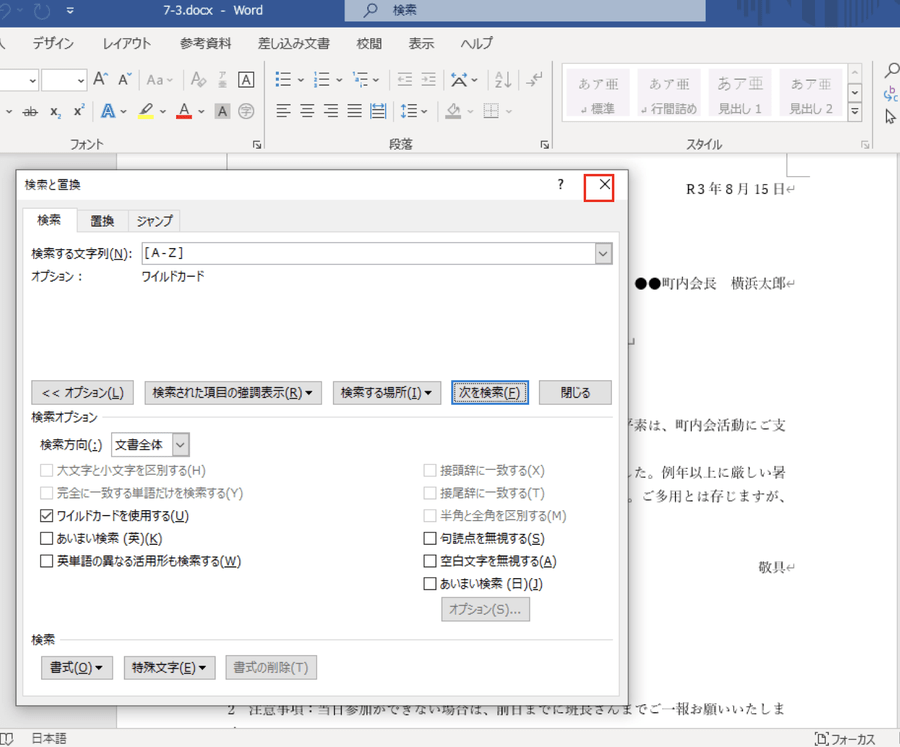The image size is (900, 747).
Task: Open 検索方向 dropdown
Action: (180, 445)
